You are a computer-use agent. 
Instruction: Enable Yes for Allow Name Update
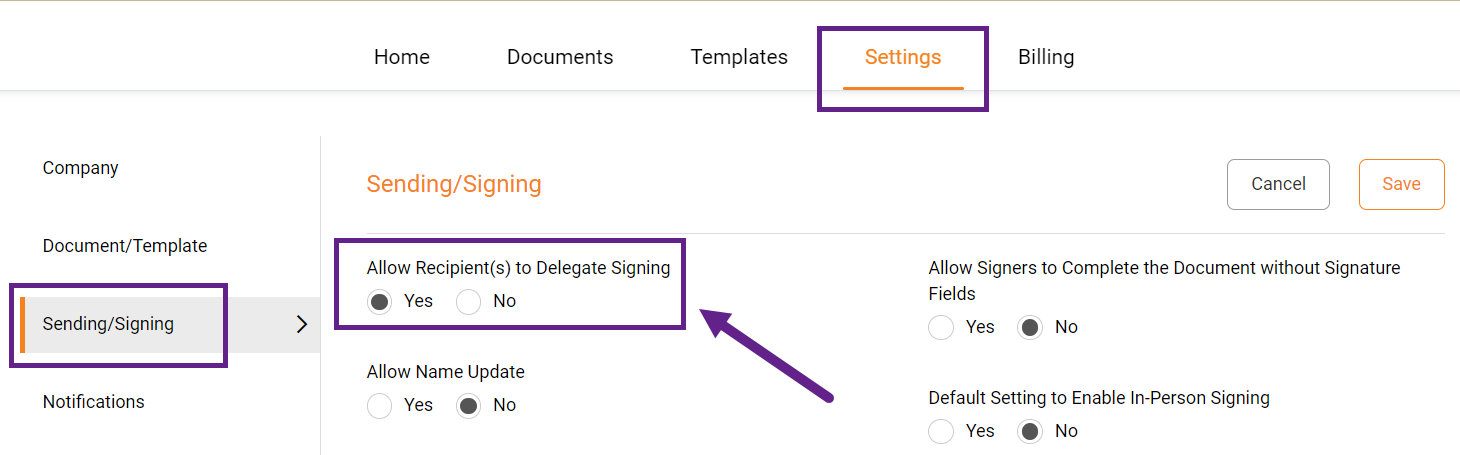(x=380, y=406)
